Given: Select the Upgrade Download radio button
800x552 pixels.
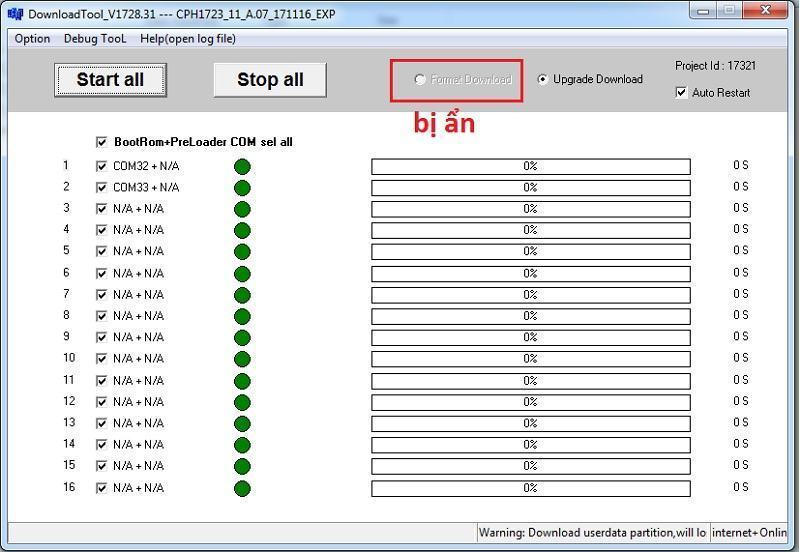Looking at the screenshot, I should (543, 80).
